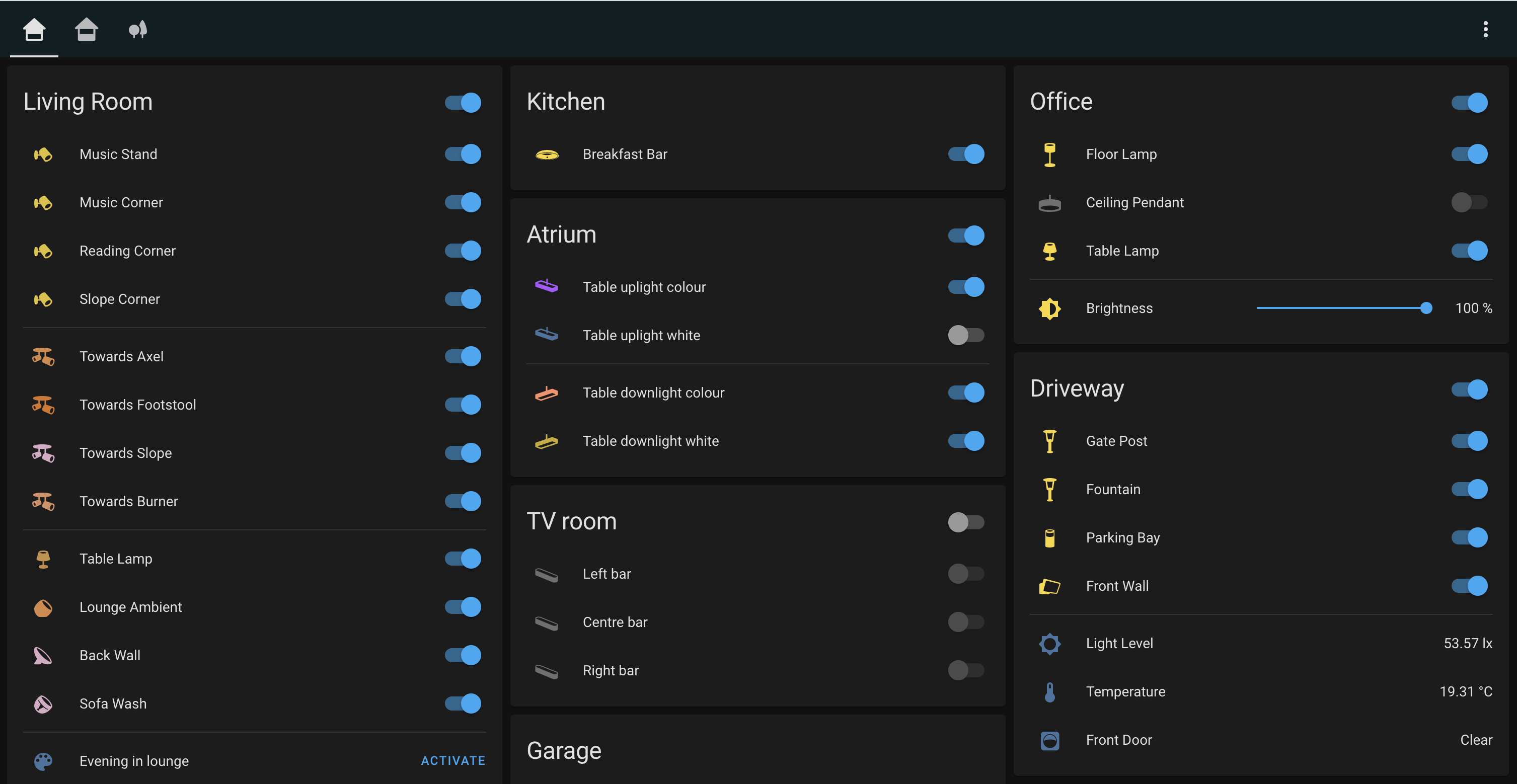Click the Table uplight colour icon
Viewport: 1517px width, 784px height.
click(x=547, y=287)
